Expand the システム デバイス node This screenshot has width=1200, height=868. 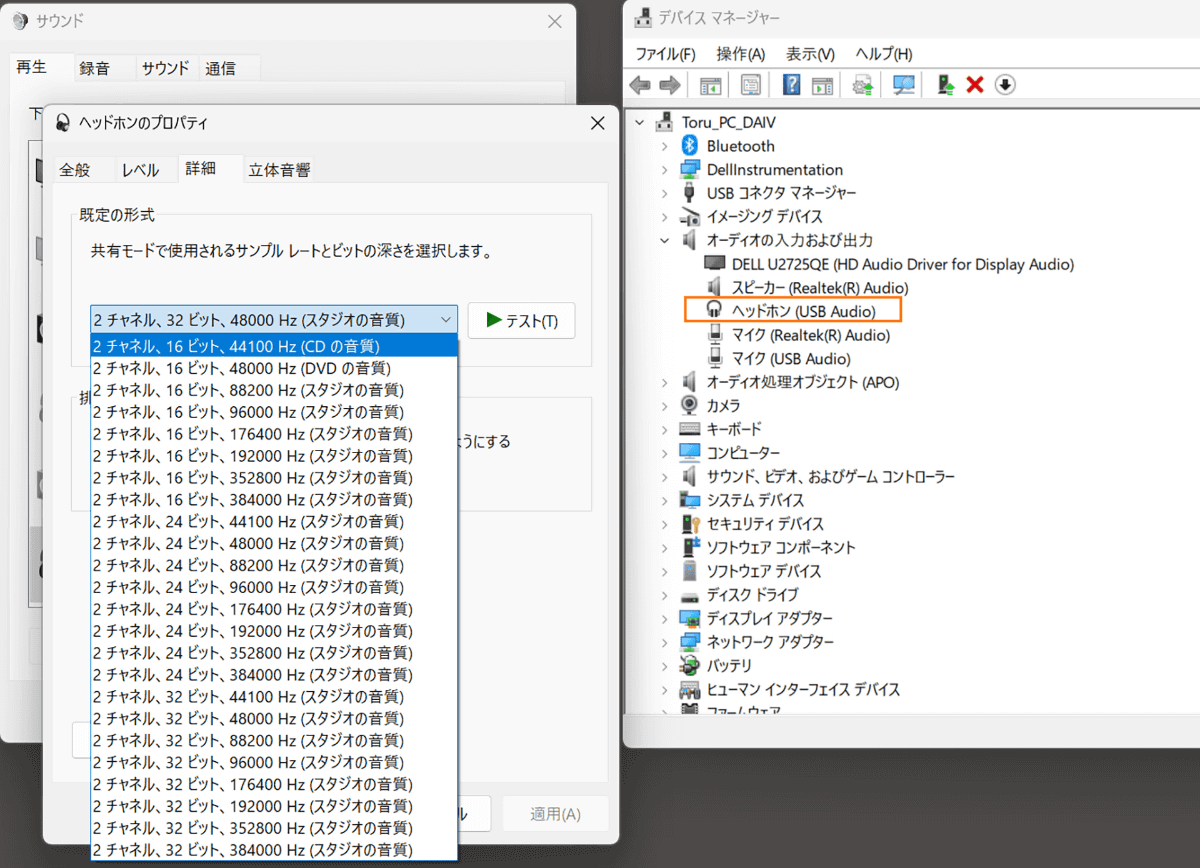pyautogui.click(x=664, y=500)
